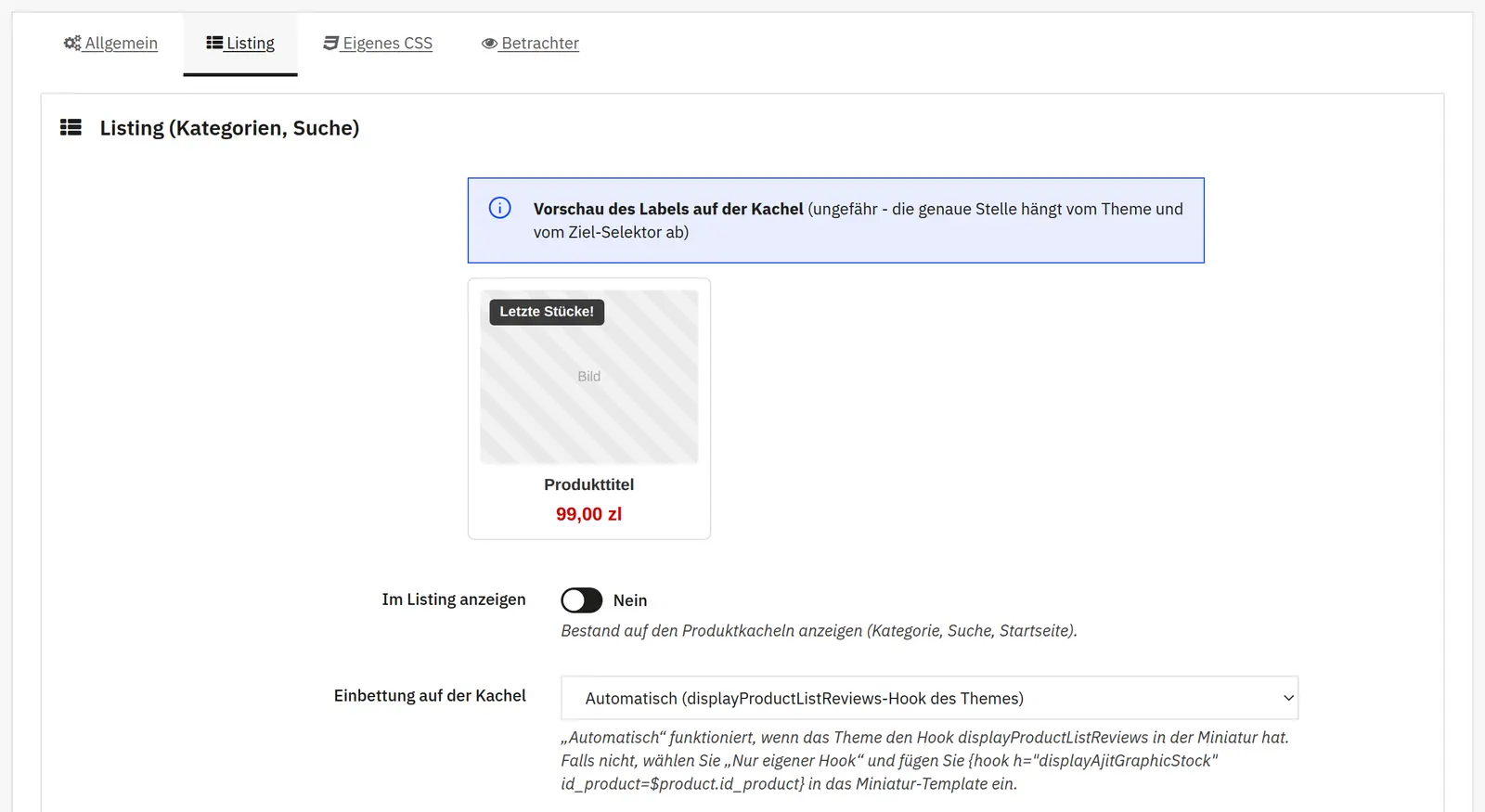1485x812 pixels.
Task: Toggle the Im Listing anzeigen switch
Action: click(x=582, y=600)
